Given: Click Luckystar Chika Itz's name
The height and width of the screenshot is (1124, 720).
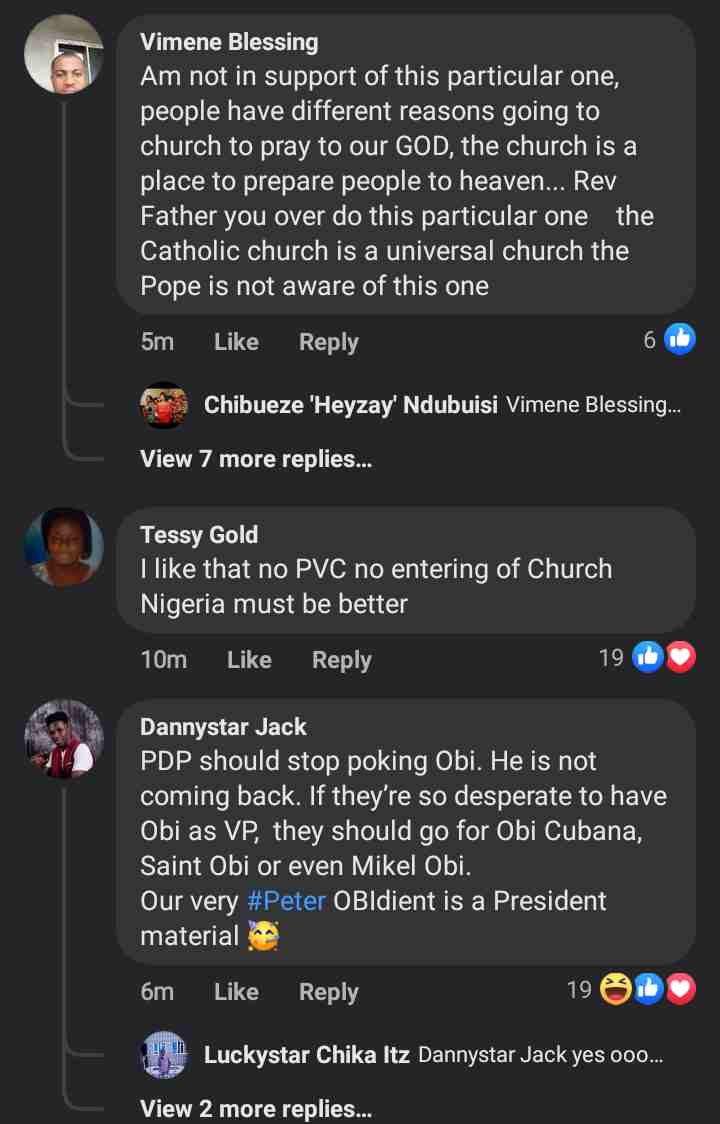Looking at the screenshot, I should point(306,1055).
